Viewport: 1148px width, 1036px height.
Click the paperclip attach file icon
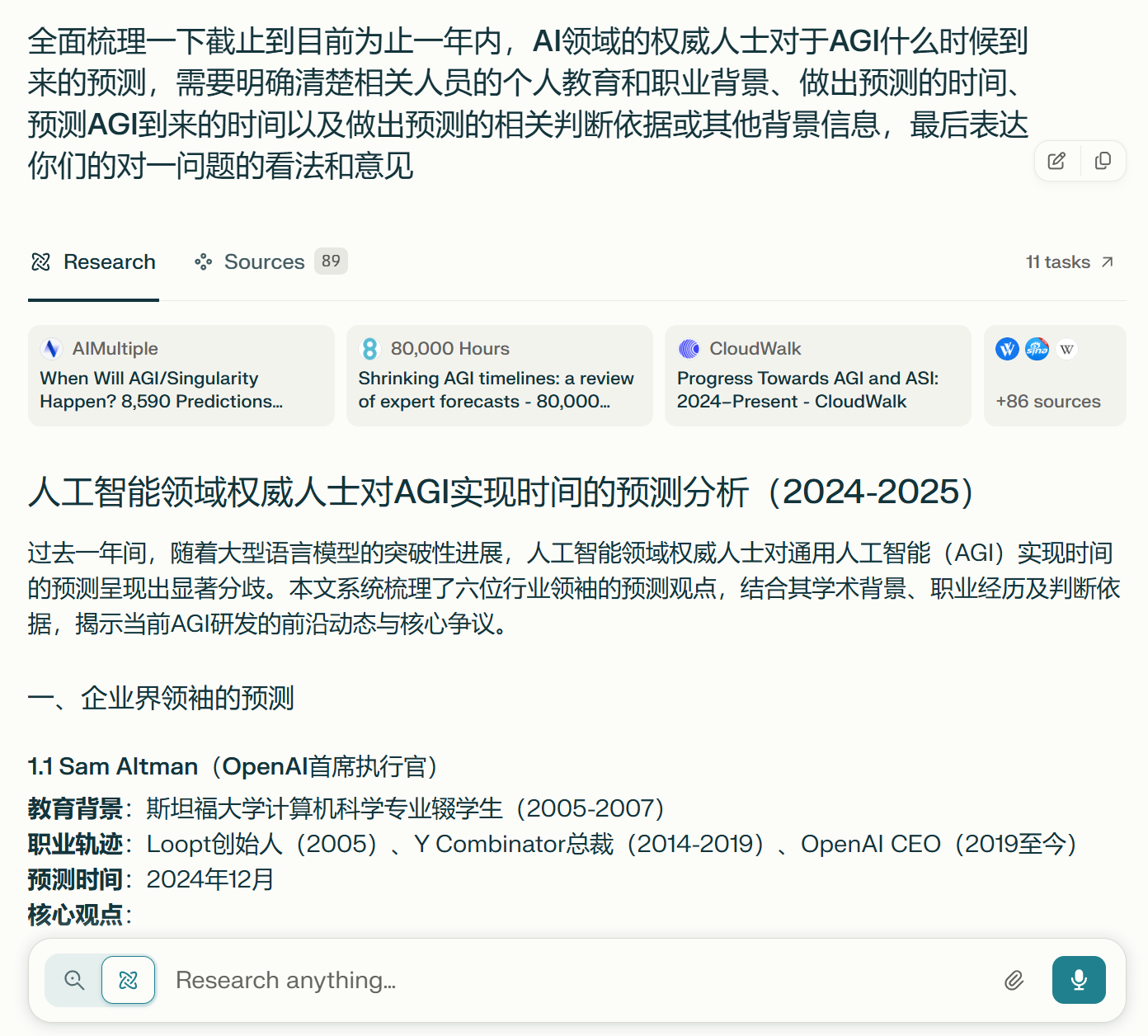[1014, 980]
